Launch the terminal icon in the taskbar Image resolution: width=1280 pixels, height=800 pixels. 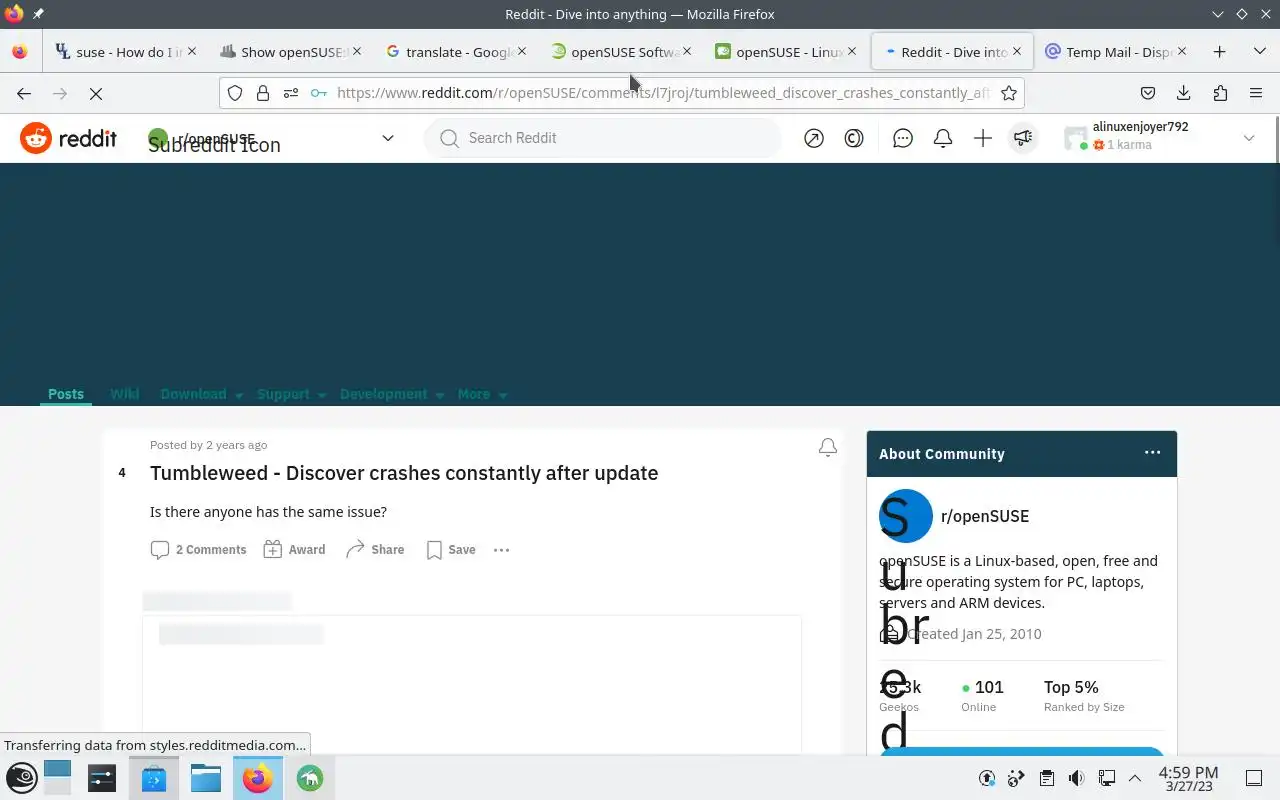pyautogui.click(x=102, y=778)
